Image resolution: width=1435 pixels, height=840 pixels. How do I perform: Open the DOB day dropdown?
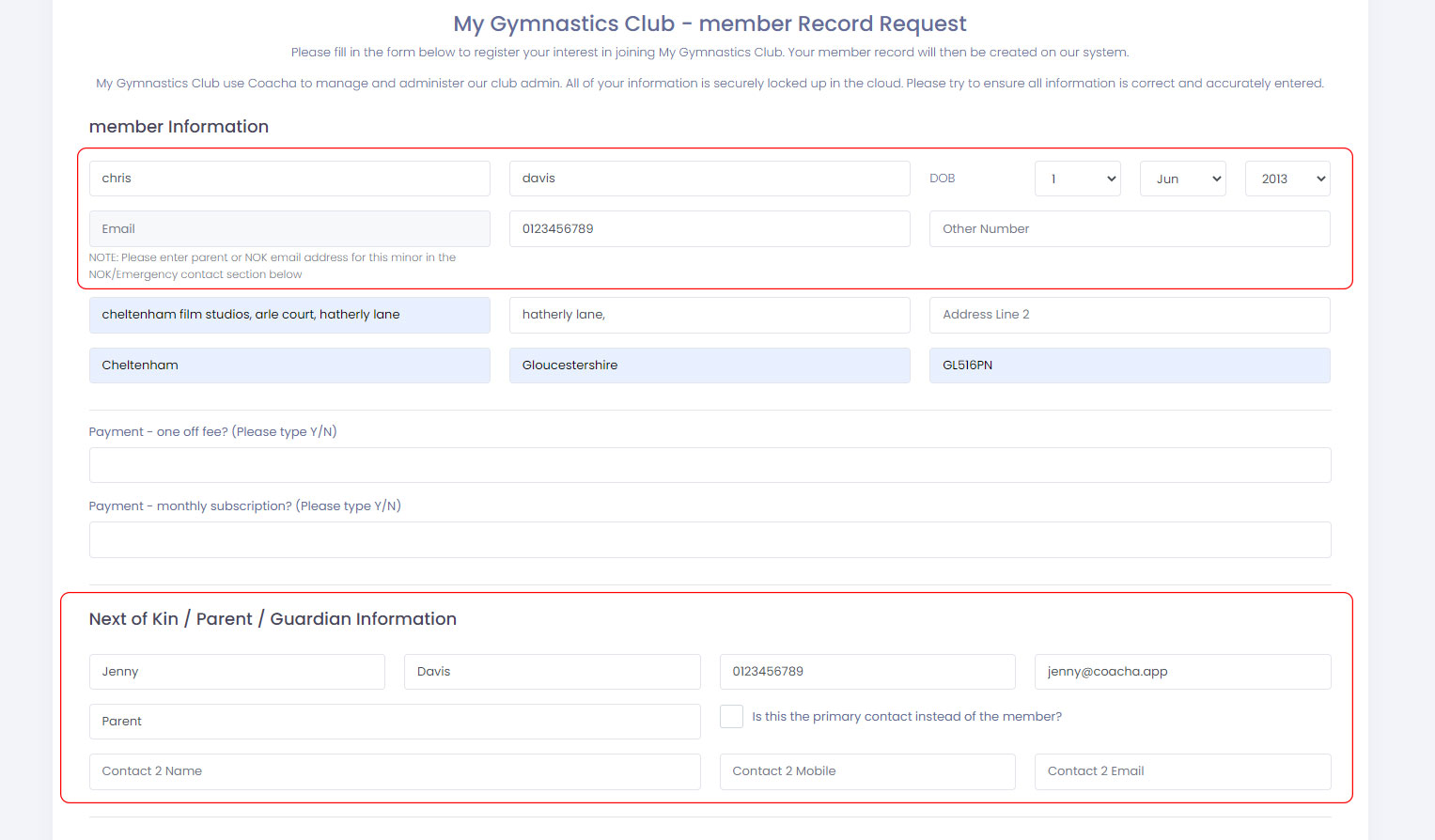point(1077,179)
